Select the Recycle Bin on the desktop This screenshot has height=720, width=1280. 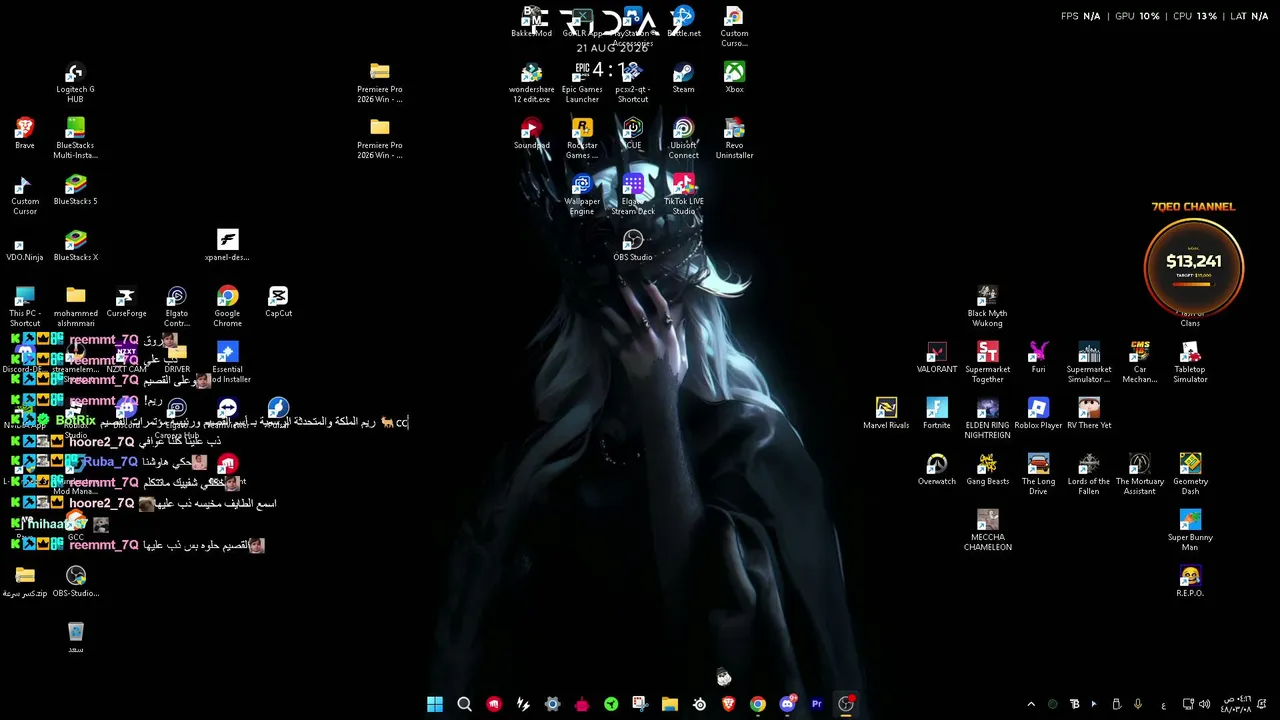click(x=75, y=638)
